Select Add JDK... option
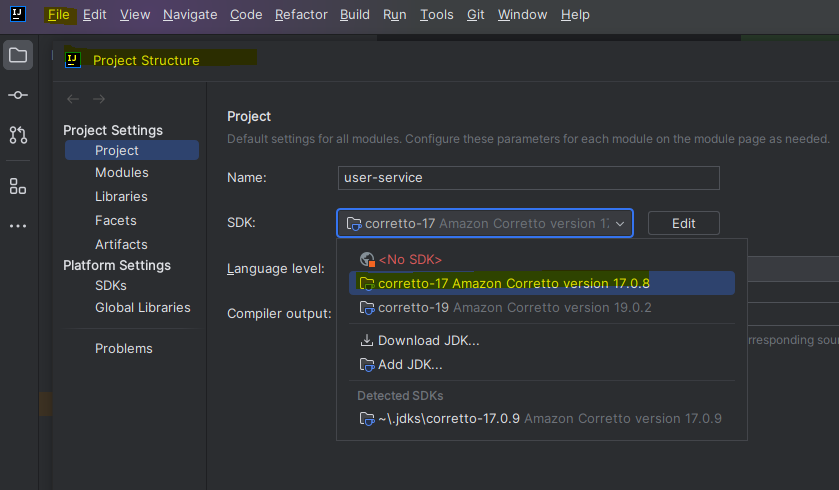 pyautogui.click(x=541, y=364)
